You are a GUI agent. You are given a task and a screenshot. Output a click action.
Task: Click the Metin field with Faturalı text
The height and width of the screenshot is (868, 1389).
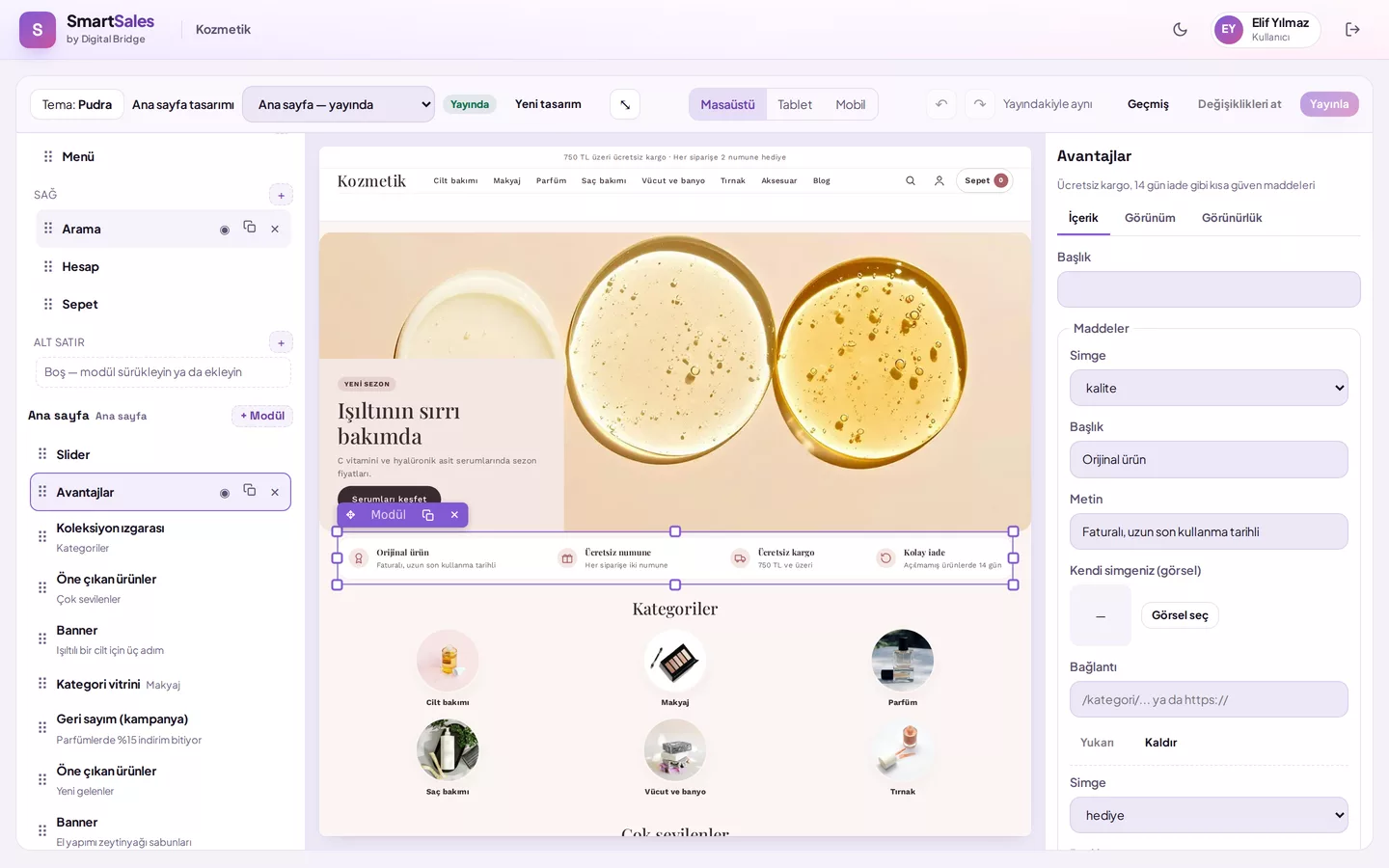click(1209, 531)
